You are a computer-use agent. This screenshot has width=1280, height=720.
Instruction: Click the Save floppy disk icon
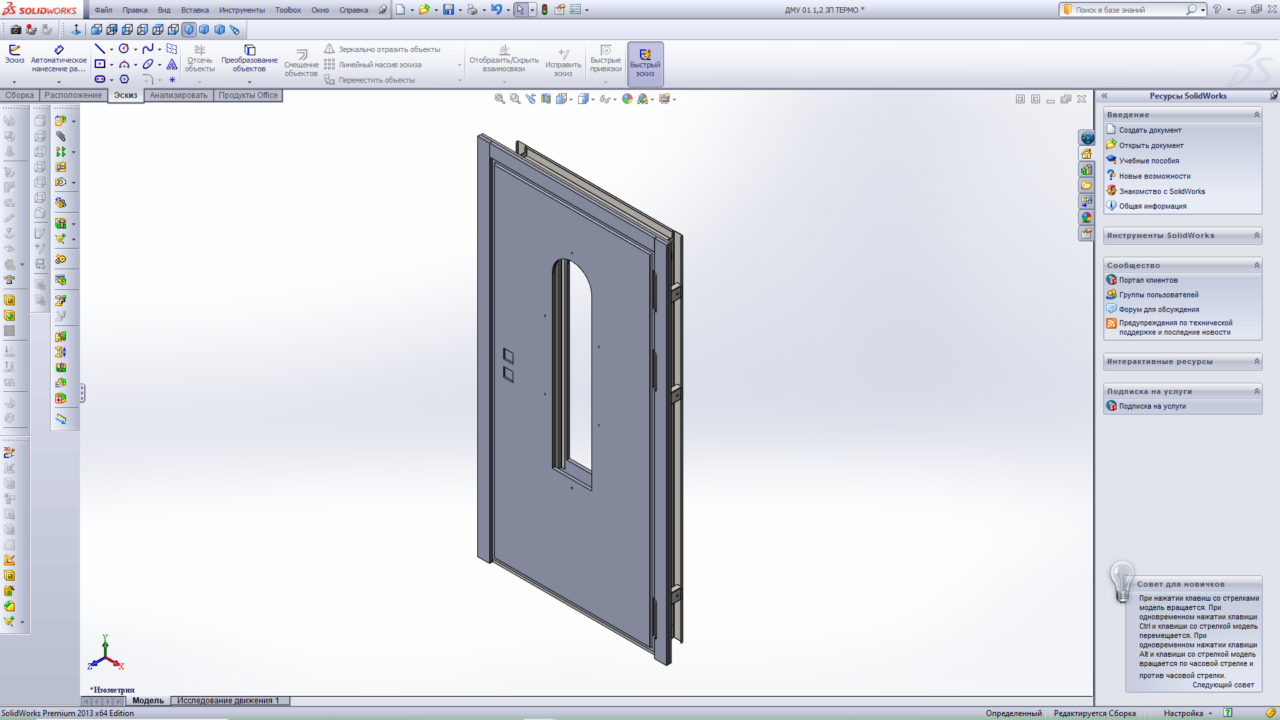pos(448,10)
